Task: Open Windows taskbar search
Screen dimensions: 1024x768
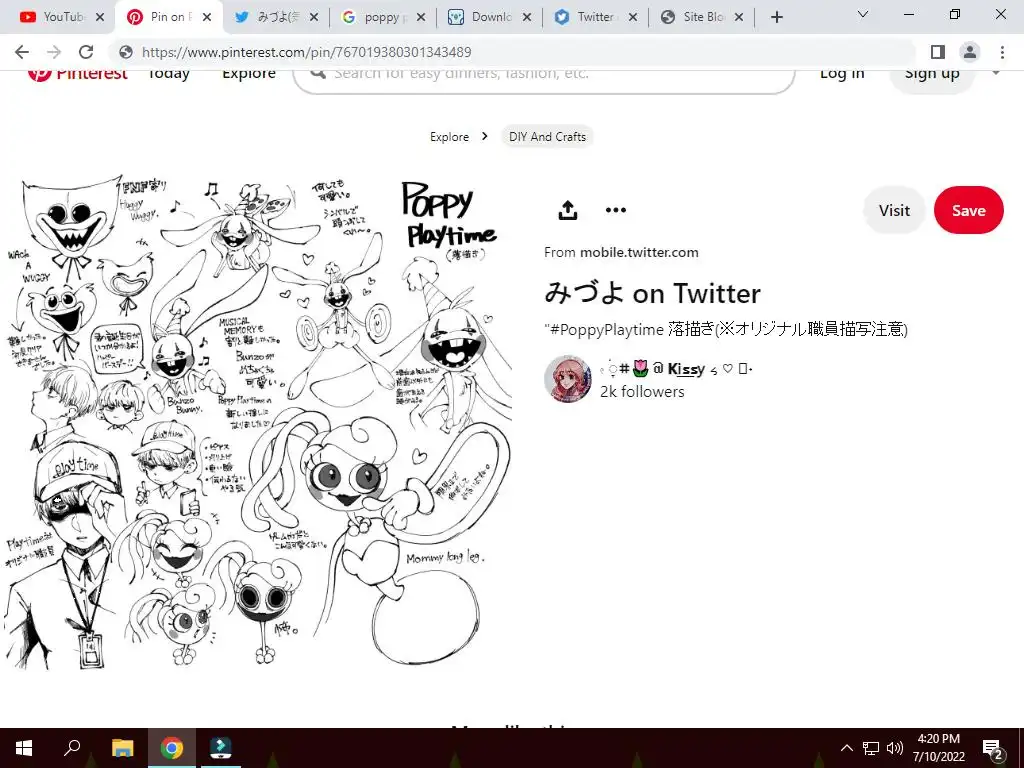Action: 72,748
